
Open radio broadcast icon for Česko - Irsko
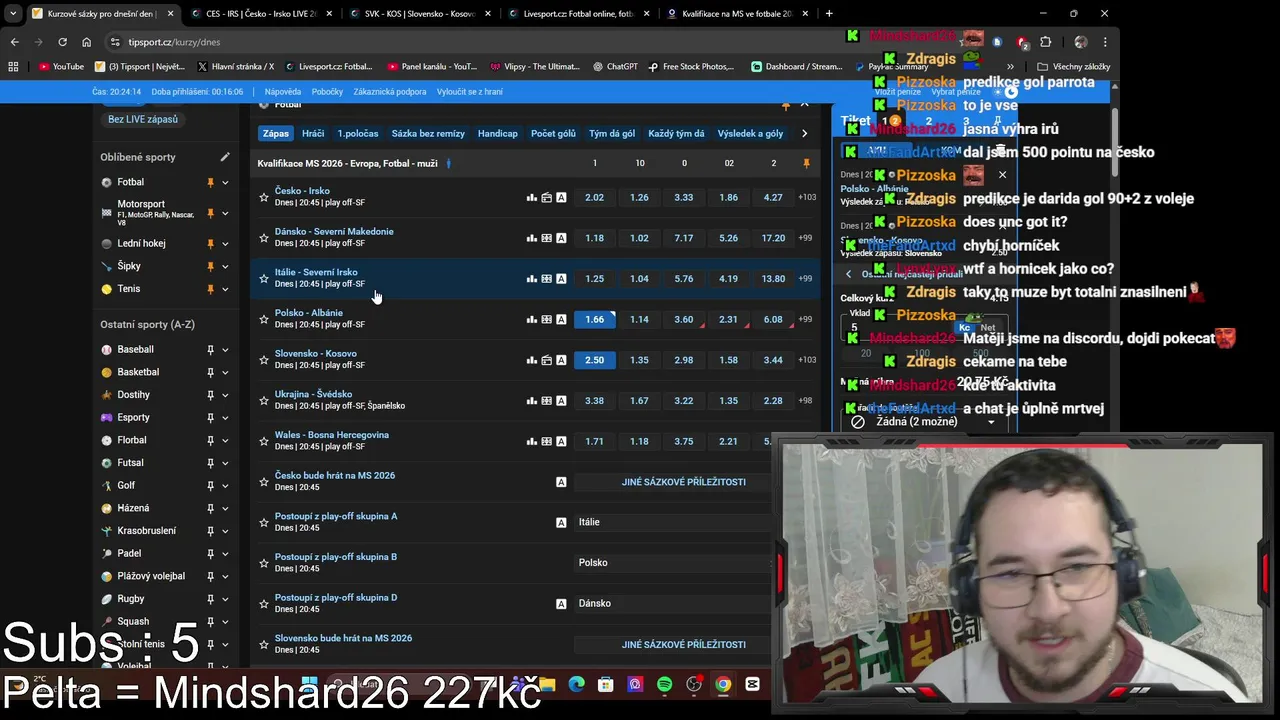coord(547,197)
